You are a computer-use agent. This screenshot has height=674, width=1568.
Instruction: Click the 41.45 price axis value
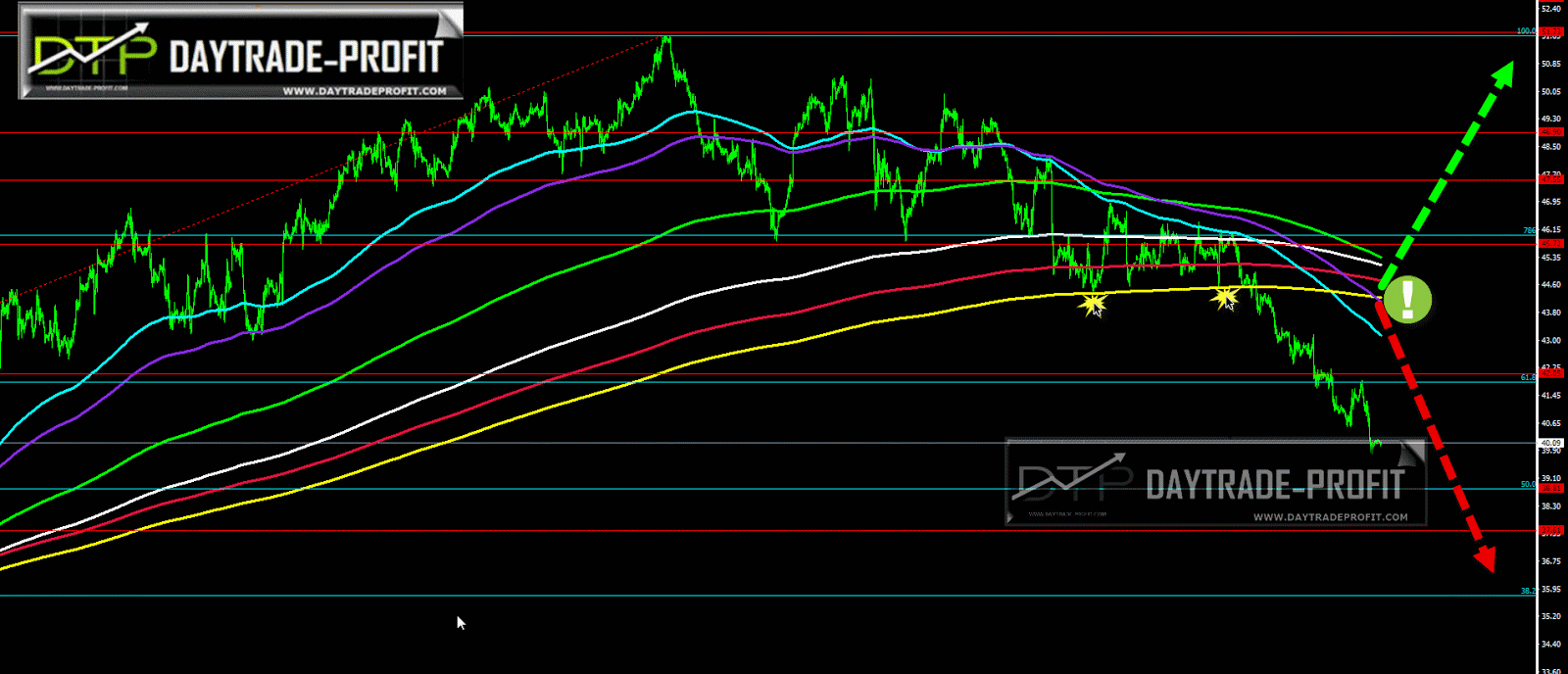coord(1551,396)
